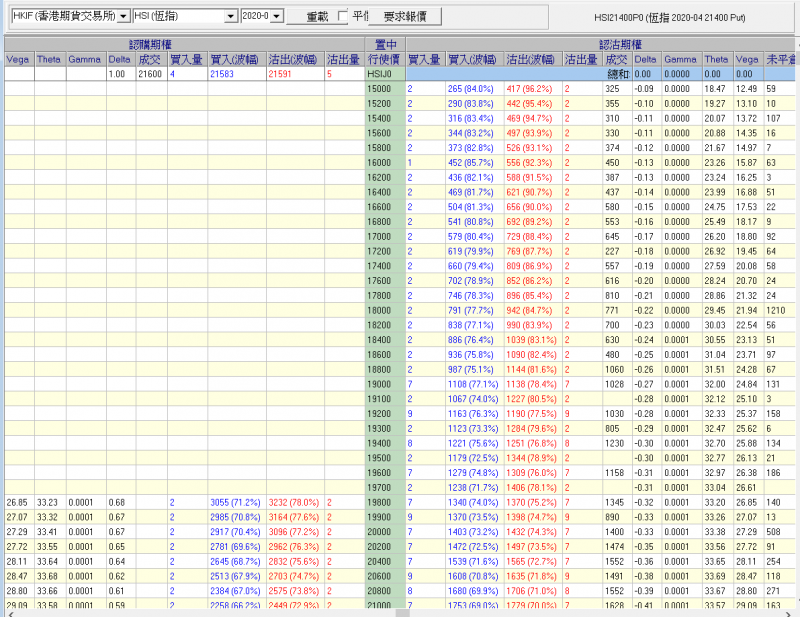Click the 行使價 strike price column header
This screenshot has width=800, height=617.
(385, 60)
